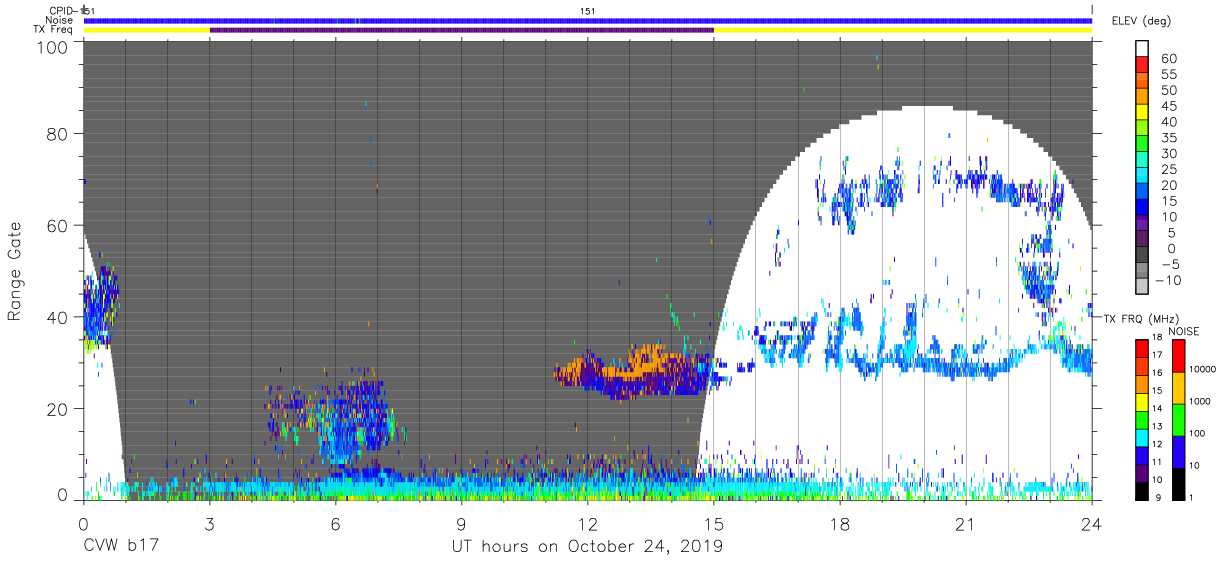Click ELEV legend value '25'
1228x567 pixels.
1169,170
